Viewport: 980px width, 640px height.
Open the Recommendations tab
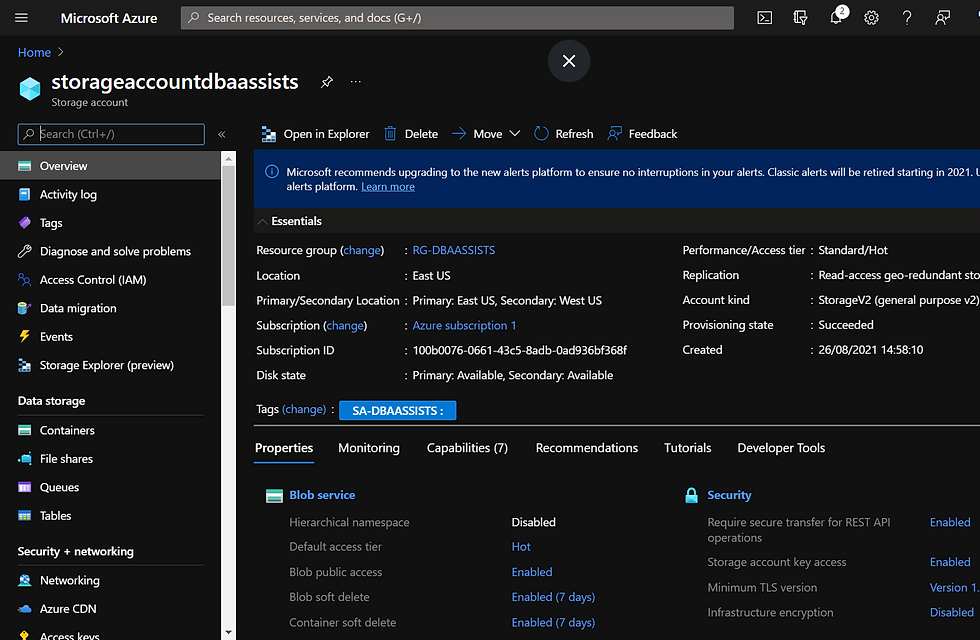[x=586, y=448]
